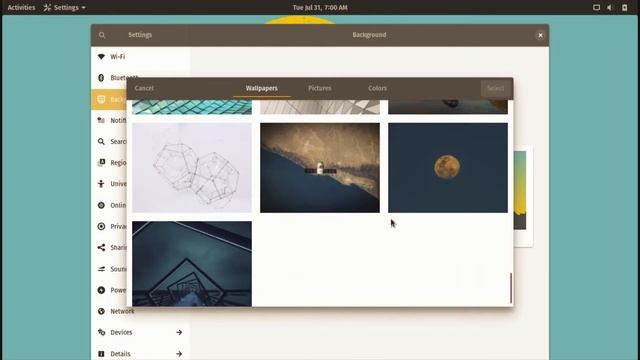Image resolution: width=640 pixels, height=360 pixels.
Task: Choose the dark triangular tunnel wallpaper
Action: (x=192, y=264)
